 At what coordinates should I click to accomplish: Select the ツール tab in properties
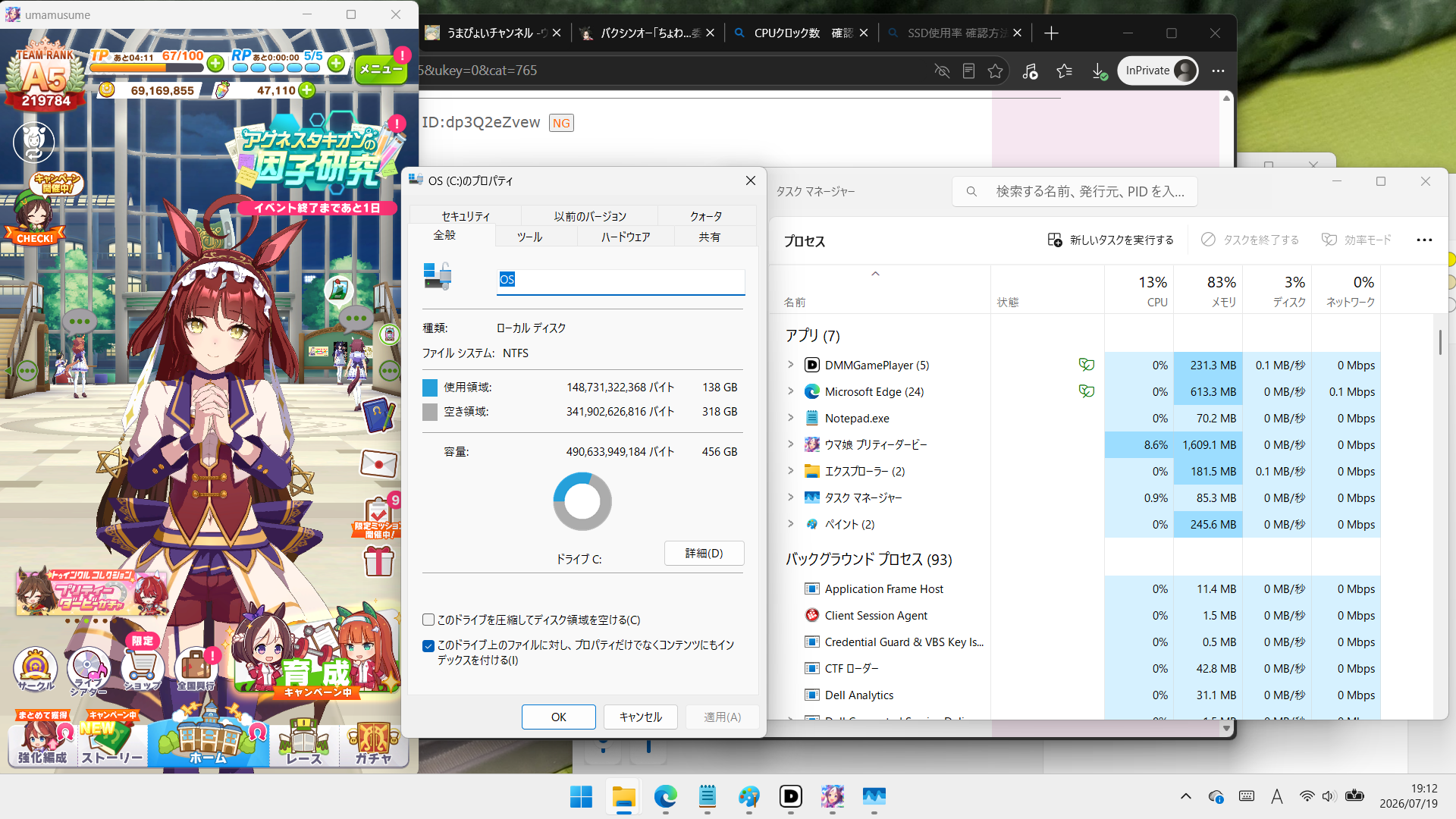(x=529, y=237)
